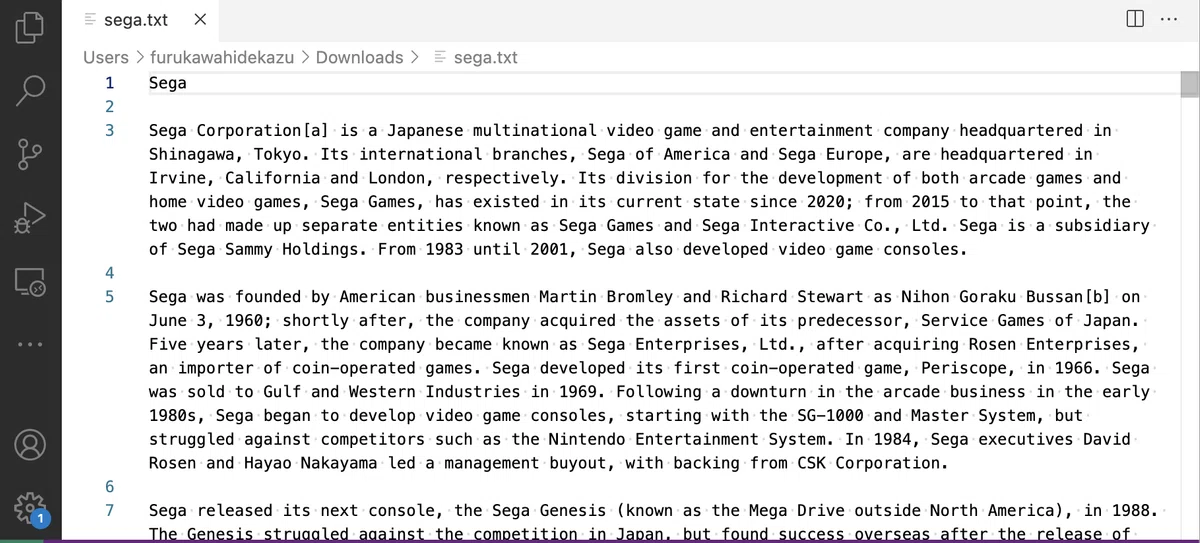Click line number 6 in gutter
This screenshot has width=1200, height=543.
[x=109, y=487]
